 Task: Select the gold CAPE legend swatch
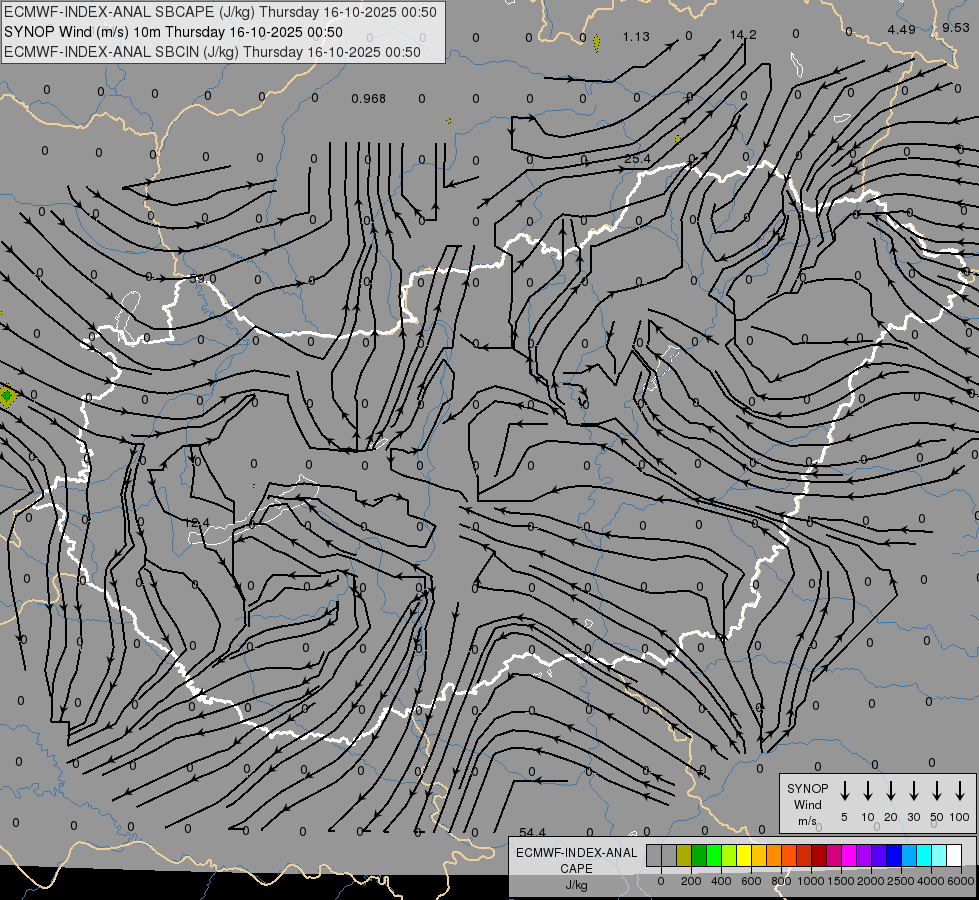pos(759,855)
